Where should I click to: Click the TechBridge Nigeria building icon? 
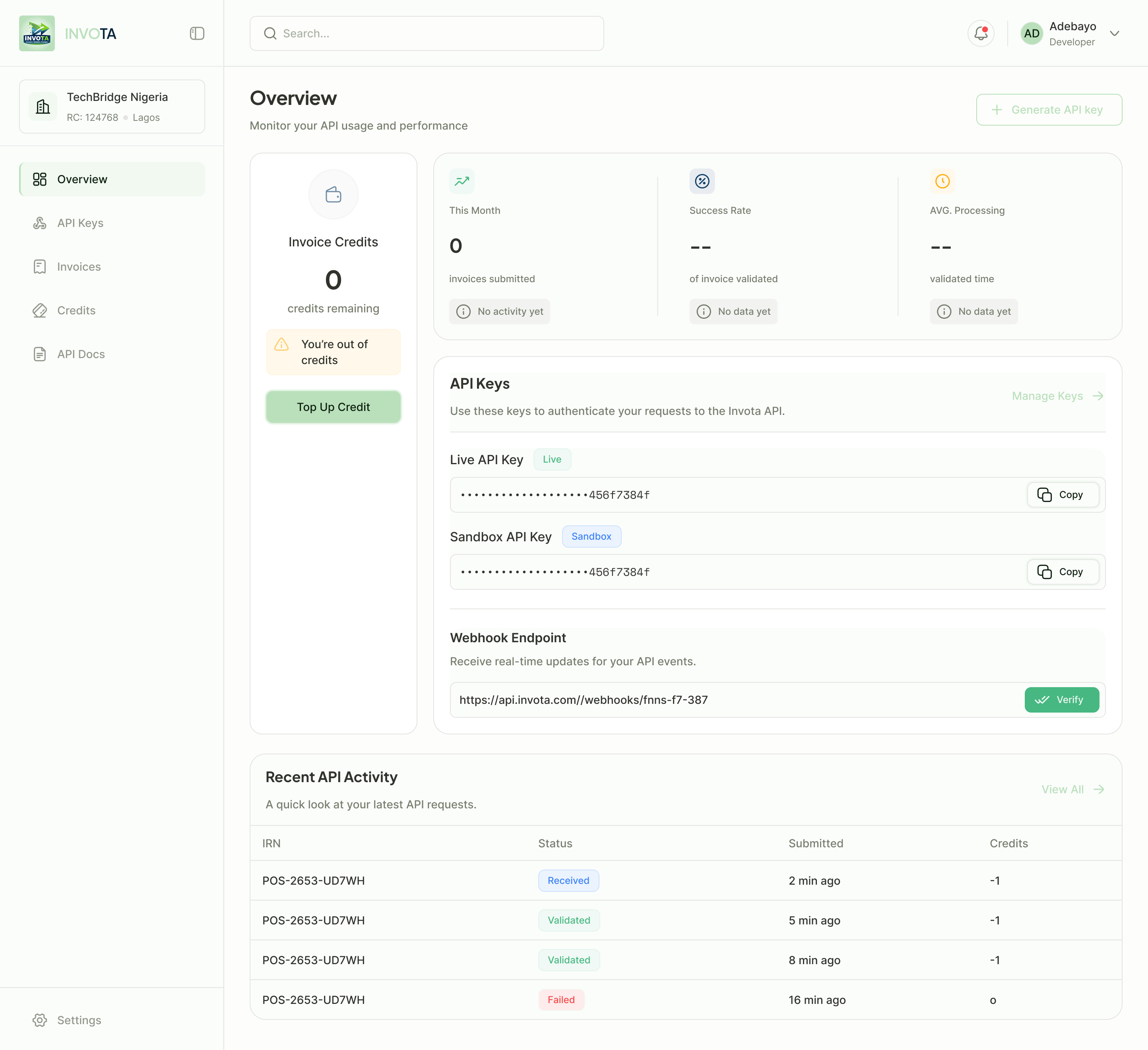[43, 107]
